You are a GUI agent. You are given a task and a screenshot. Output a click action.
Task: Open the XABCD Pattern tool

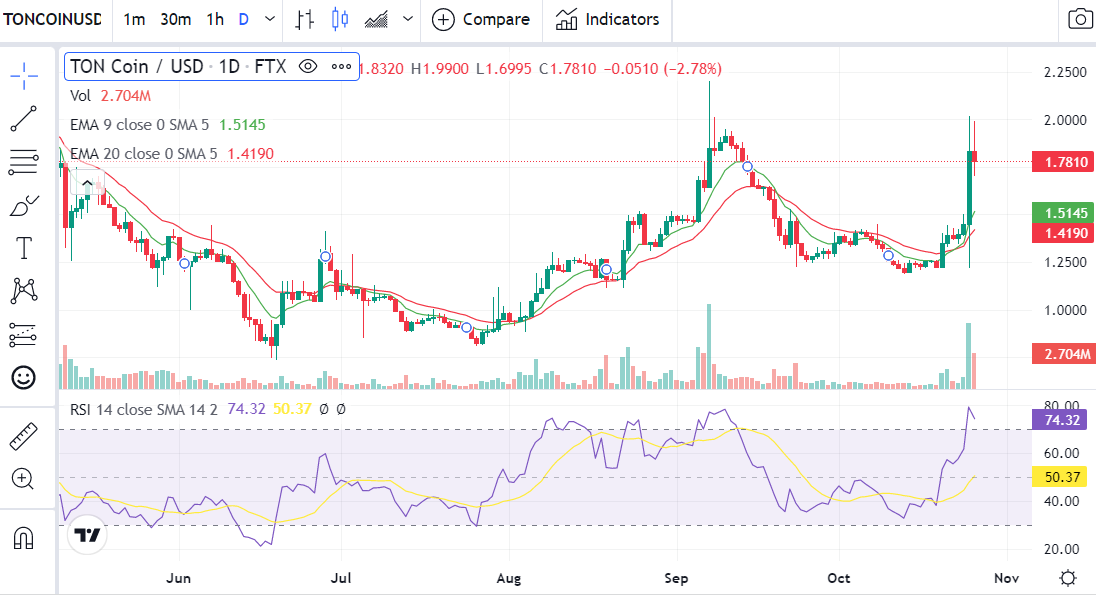24,290
